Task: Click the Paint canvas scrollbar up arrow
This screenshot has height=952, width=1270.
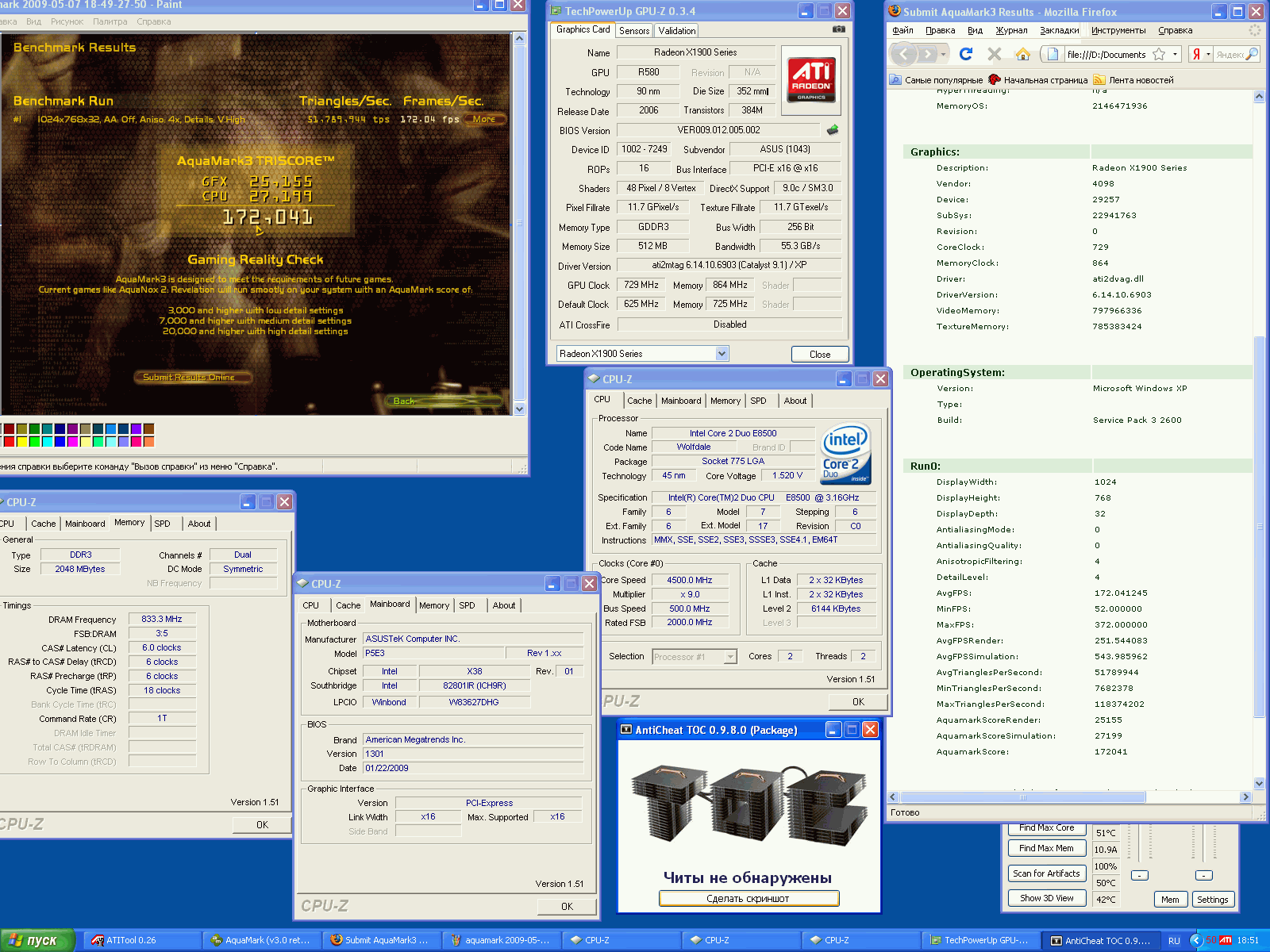Action: pos(520,39)
